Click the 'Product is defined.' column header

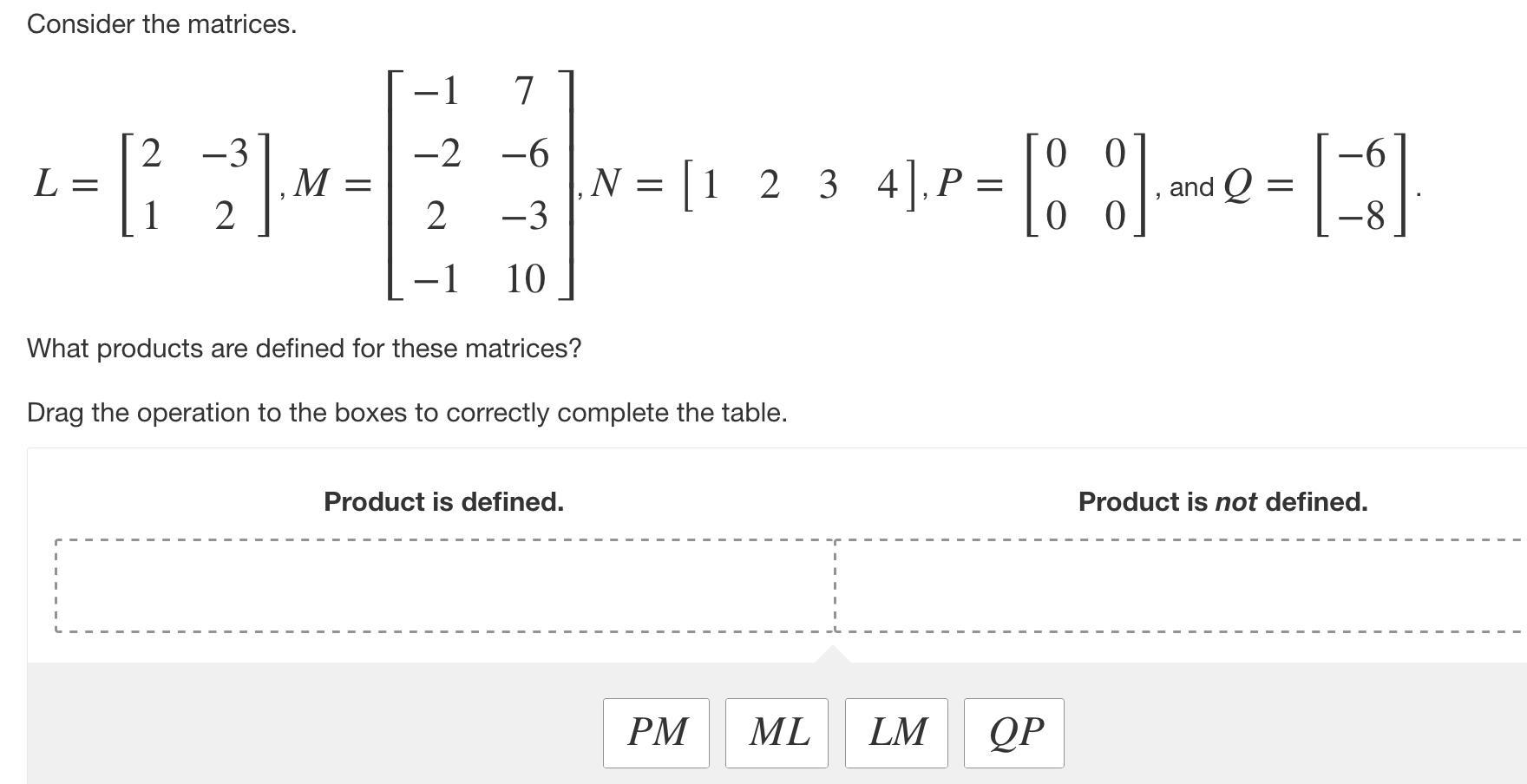point(443,501)
